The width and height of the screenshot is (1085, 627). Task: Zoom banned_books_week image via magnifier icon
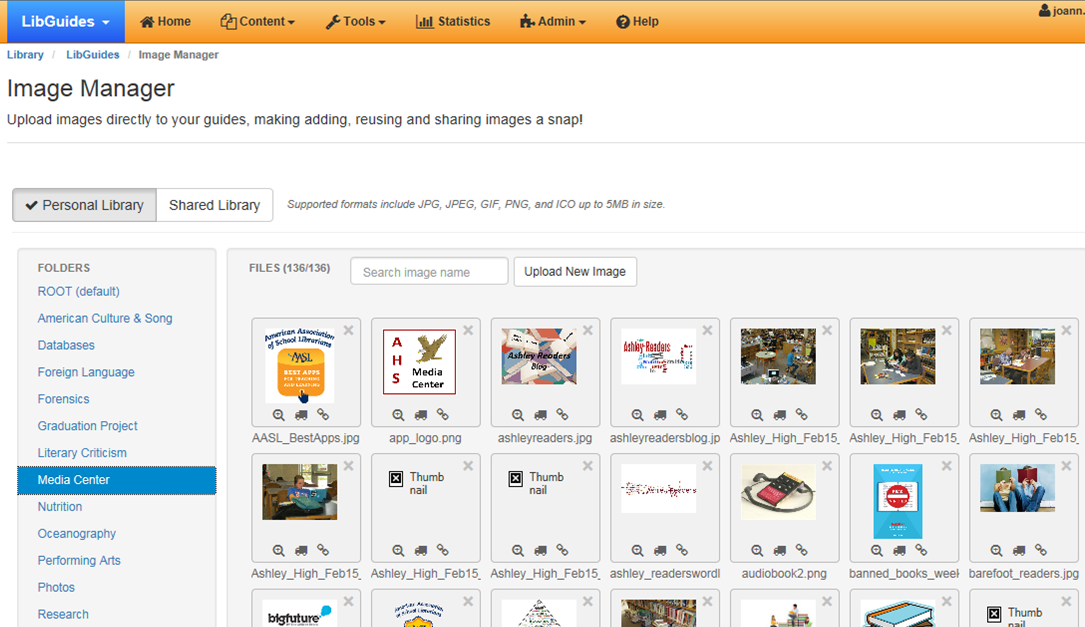877,551
